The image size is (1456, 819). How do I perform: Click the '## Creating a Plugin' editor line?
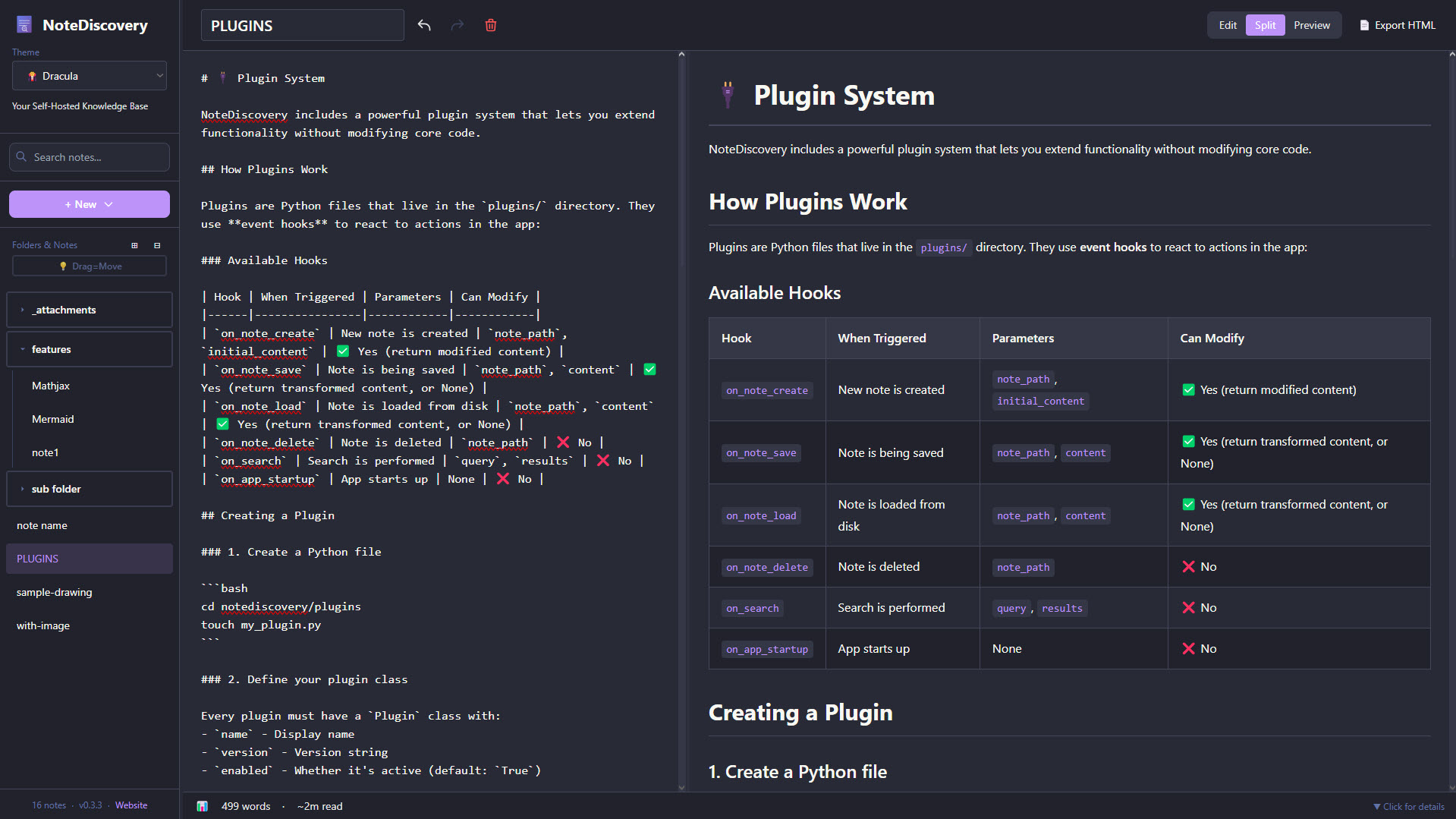[x=267, y=515]
